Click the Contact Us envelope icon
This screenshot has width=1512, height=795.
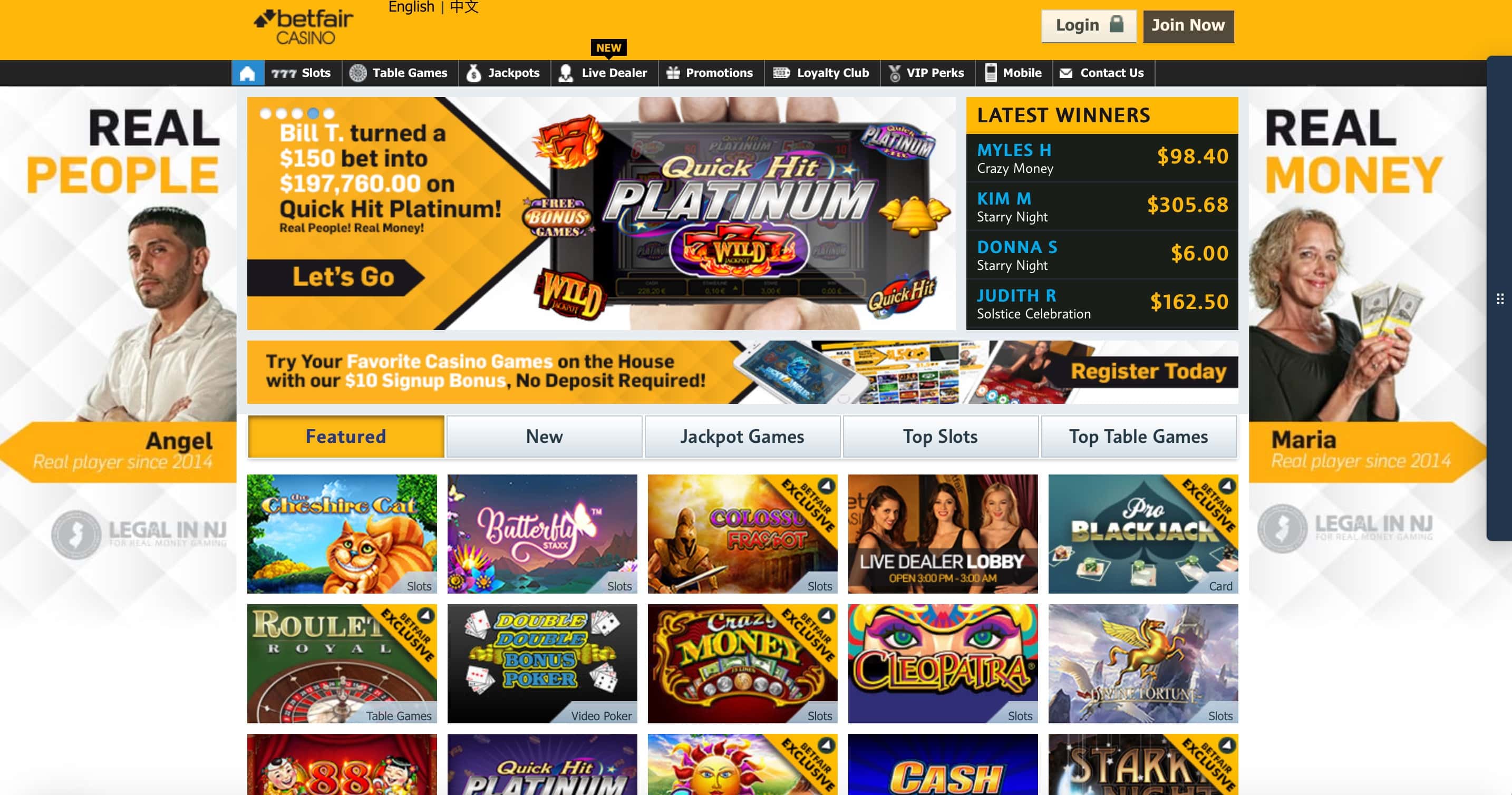pyautogui.click(x=1066, y=73)
